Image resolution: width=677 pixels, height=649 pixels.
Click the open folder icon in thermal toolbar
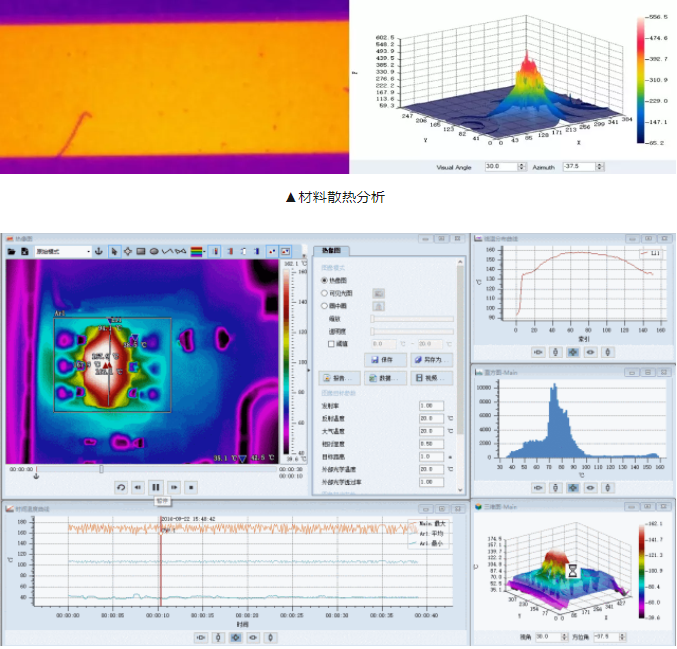point(11,251)
